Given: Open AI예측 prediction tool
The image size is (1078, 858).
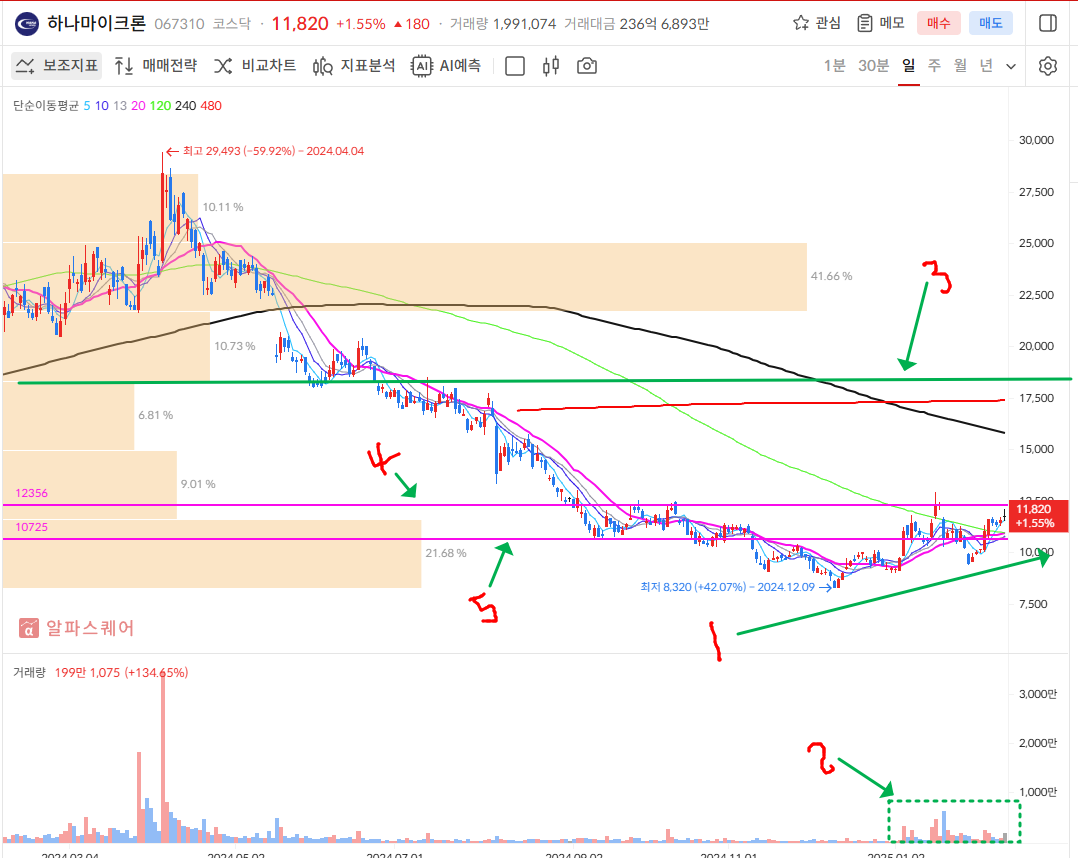Looking at the screenshot, I should tap(446, 66).
